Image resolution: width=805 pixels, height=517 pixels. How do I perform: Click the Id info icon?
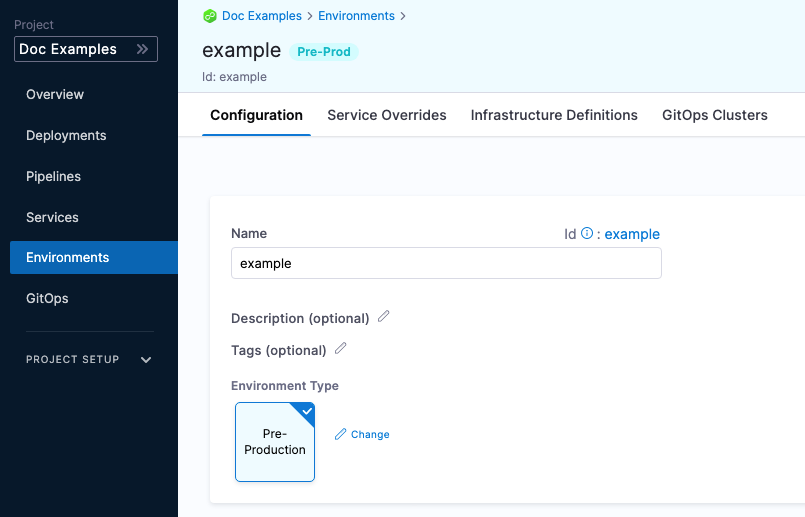pyautogui.click(x=587, y=234)
